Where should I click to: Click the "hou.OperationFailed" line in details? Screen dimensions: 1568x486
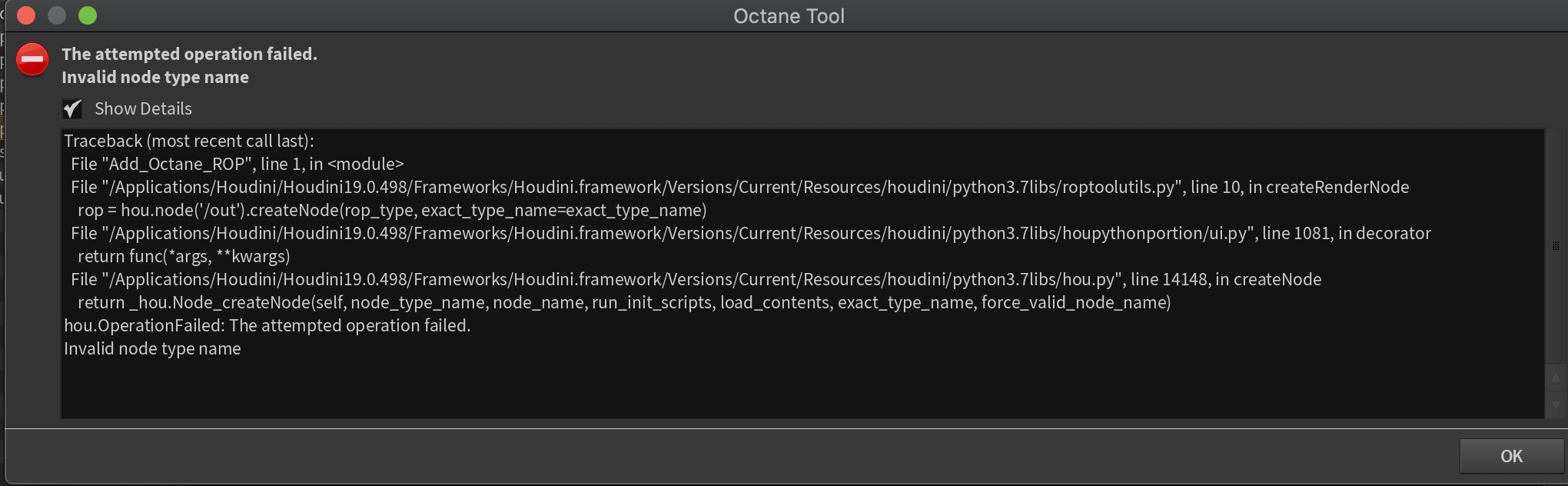267,325
